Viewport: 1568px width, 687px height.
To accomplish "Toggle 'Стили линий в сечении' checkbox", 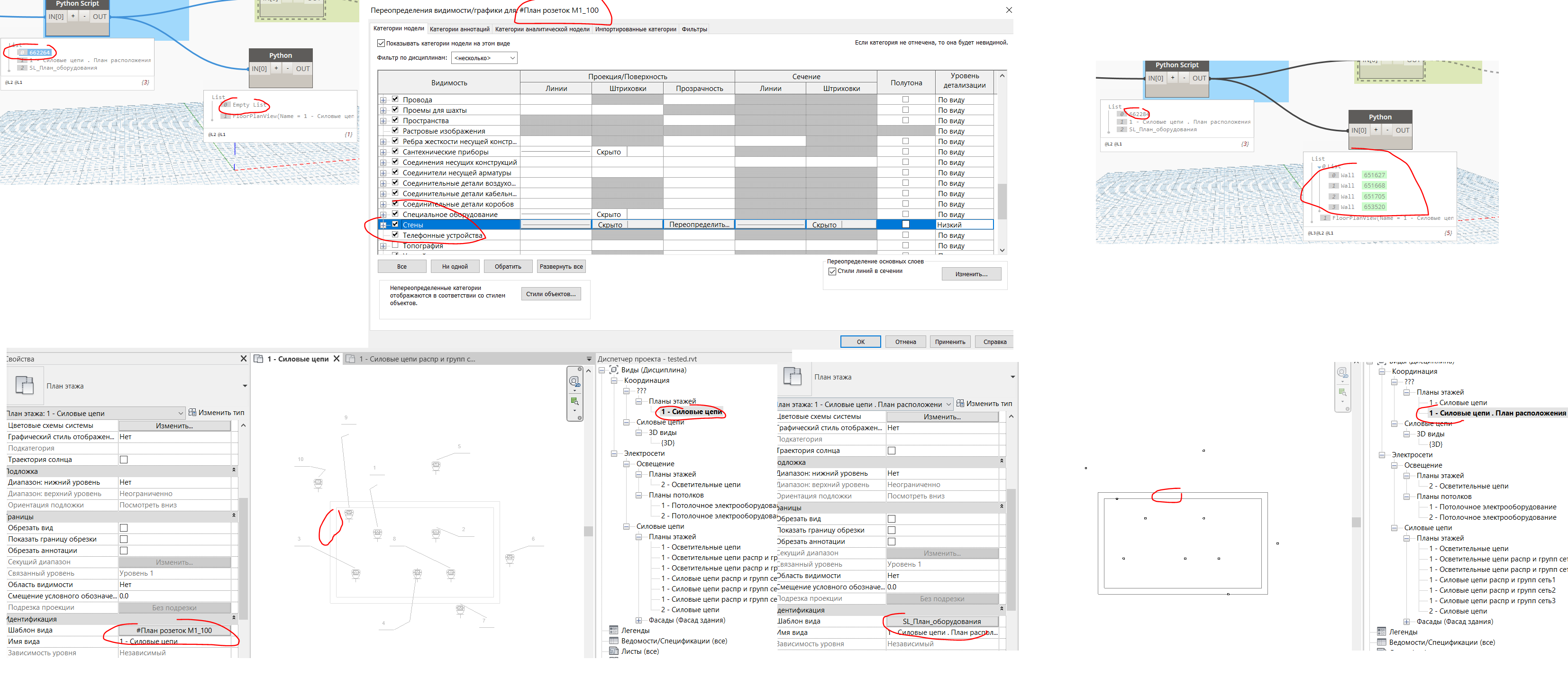I will (832, 271).
